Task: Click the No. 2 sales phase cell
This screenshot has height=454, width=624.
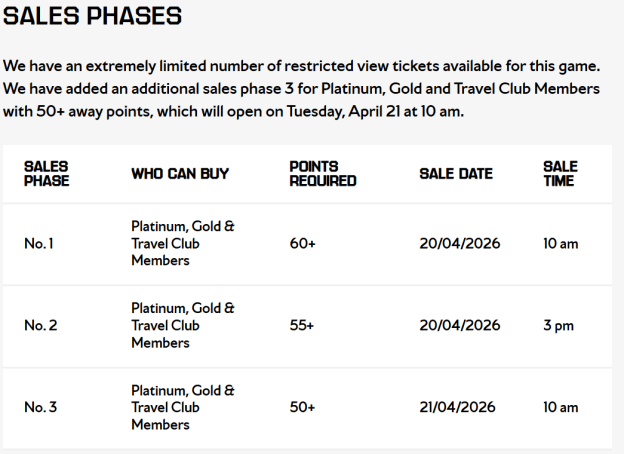Action: tap(41, 326)
